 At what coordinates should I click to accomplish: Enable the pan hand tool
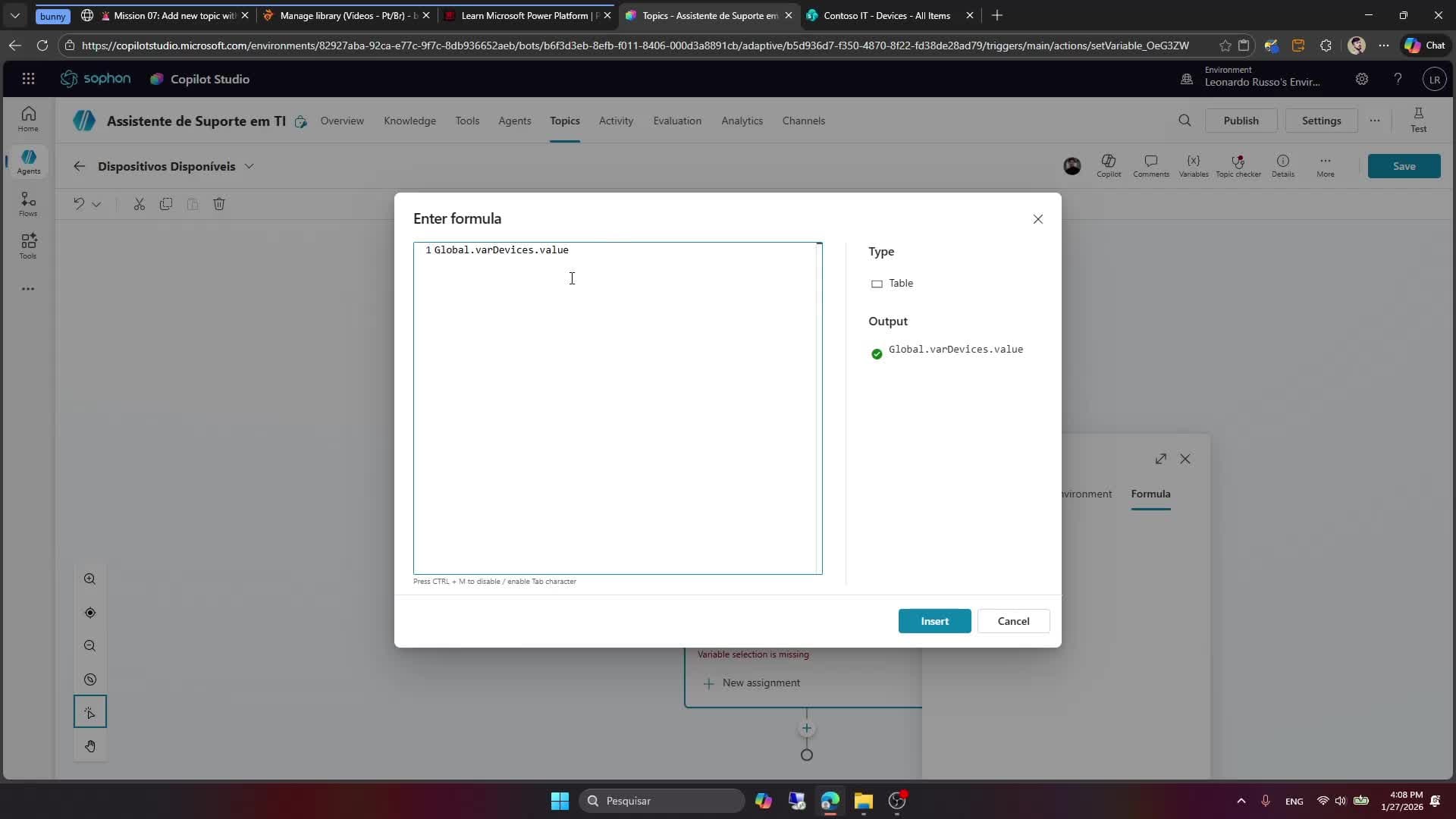coord(90,745)
